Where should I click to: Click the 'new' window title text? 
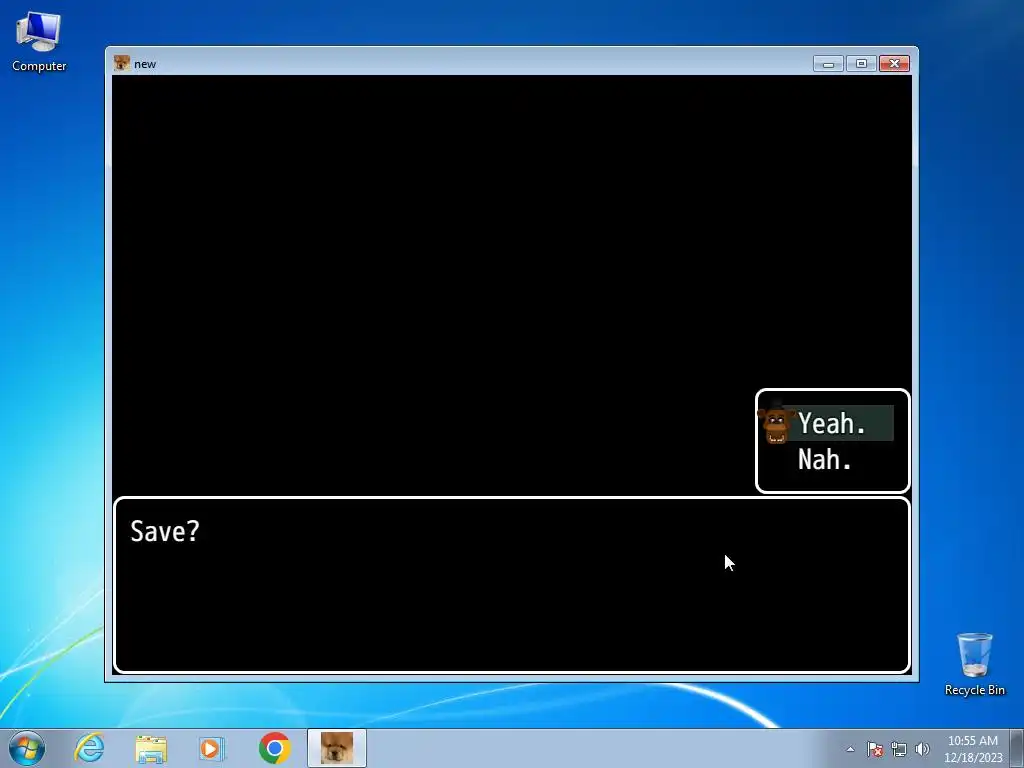coord(145,64)
